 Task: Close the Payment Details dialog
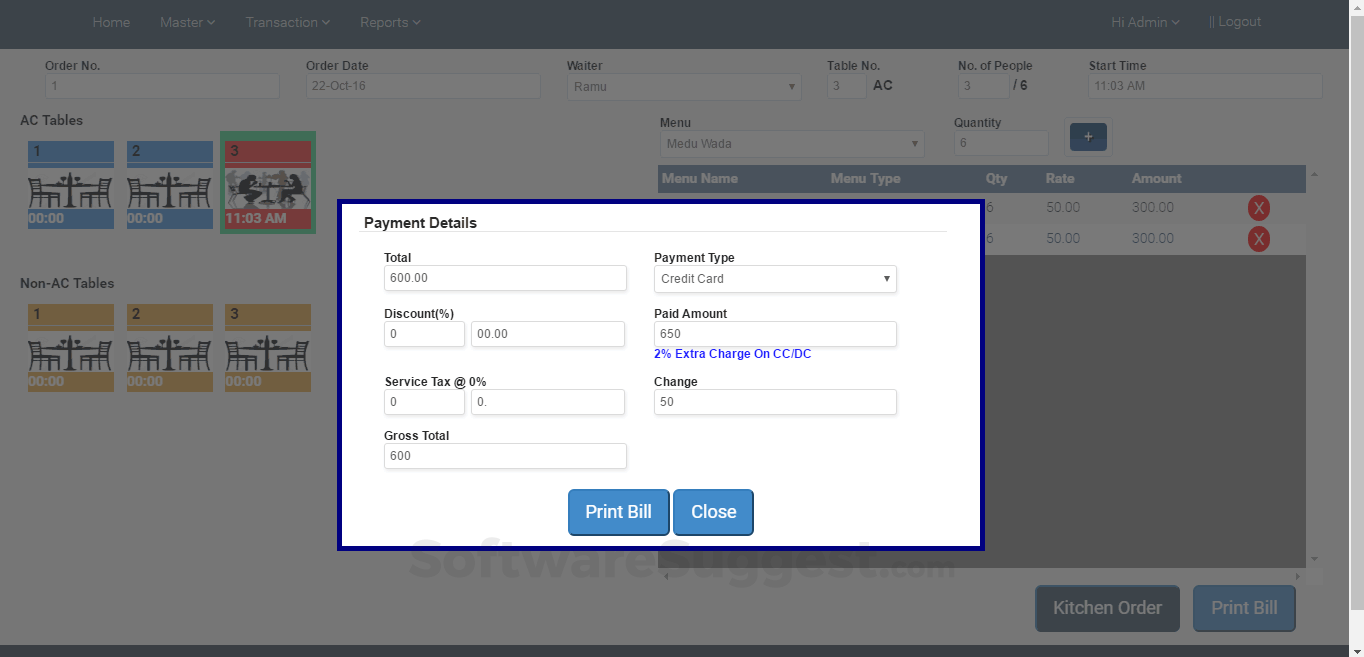pos(713,512)
